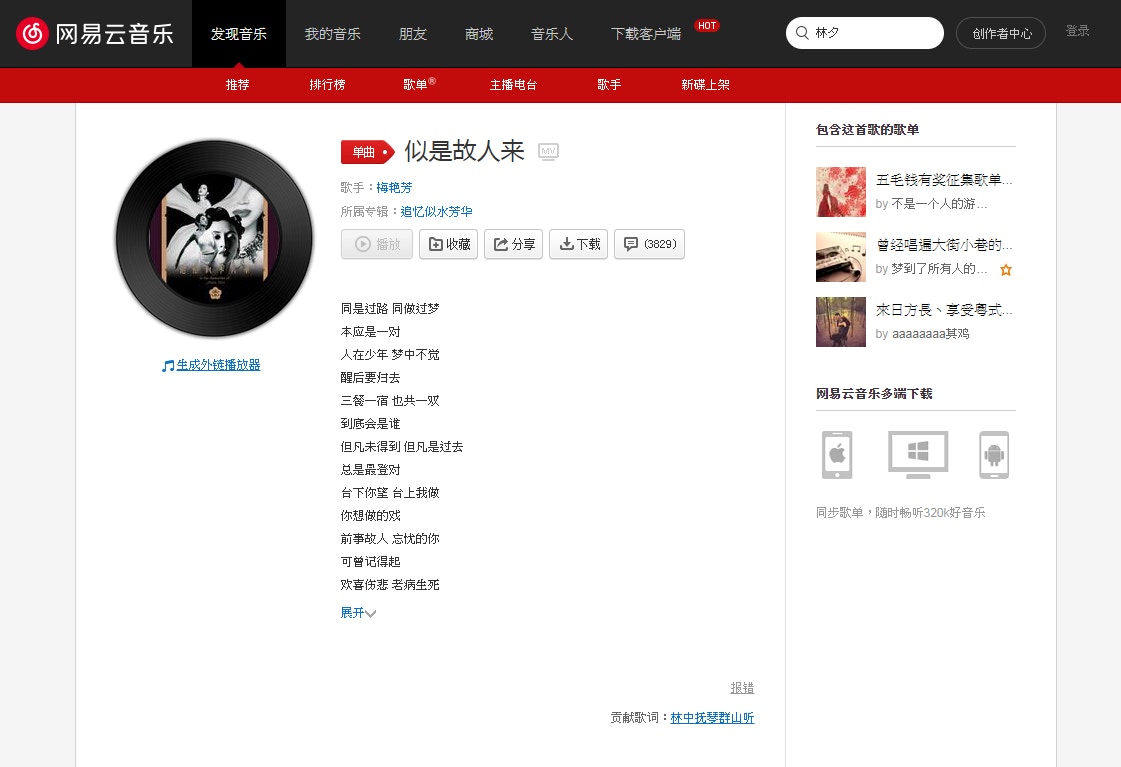Click the iPhone download icon
The height and width of the screenshot is (767, 1121).
(x=836, y=455)
